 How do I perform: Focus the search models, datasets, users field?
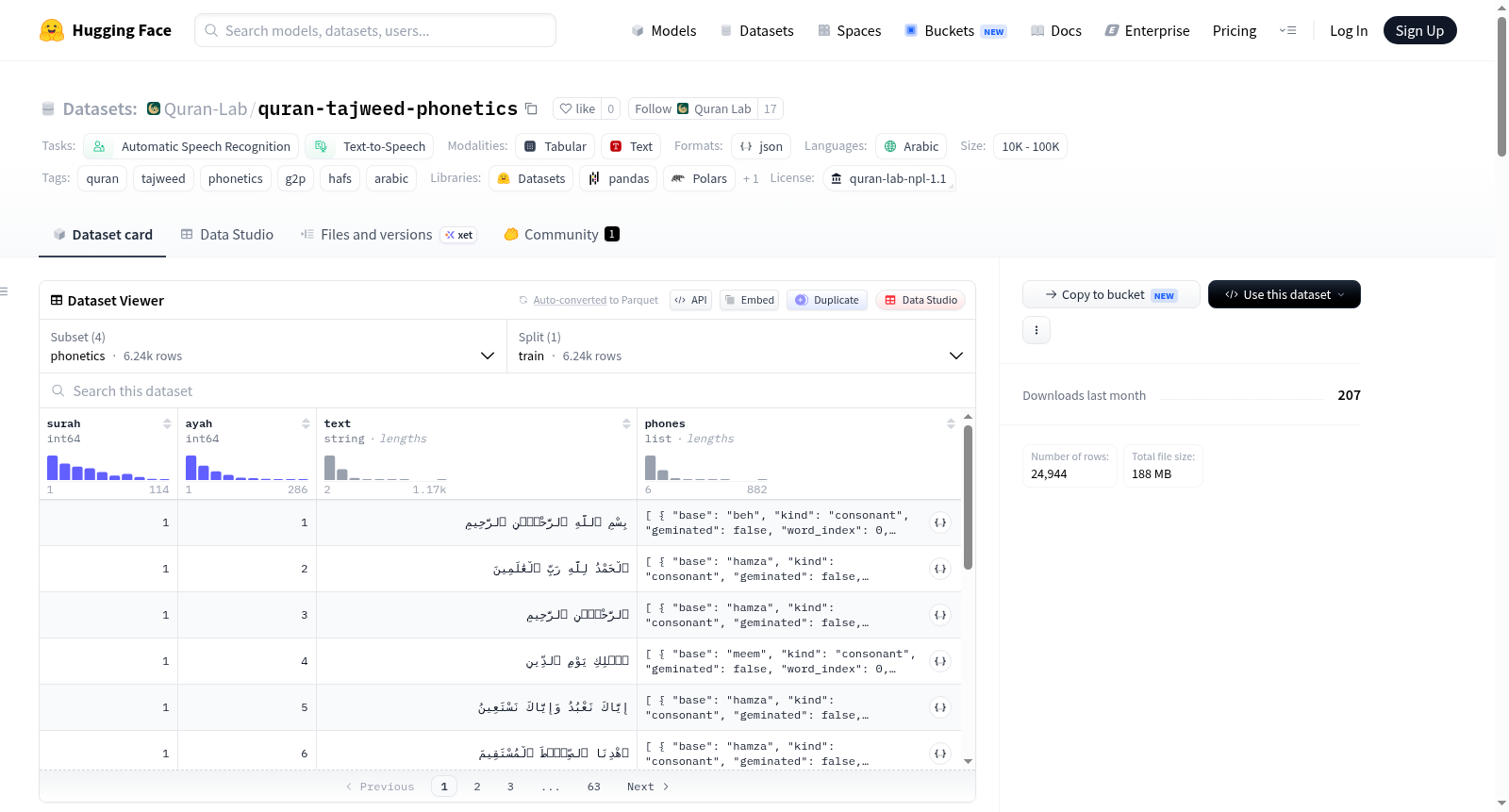pyautogui.click(x=375, y=30)
